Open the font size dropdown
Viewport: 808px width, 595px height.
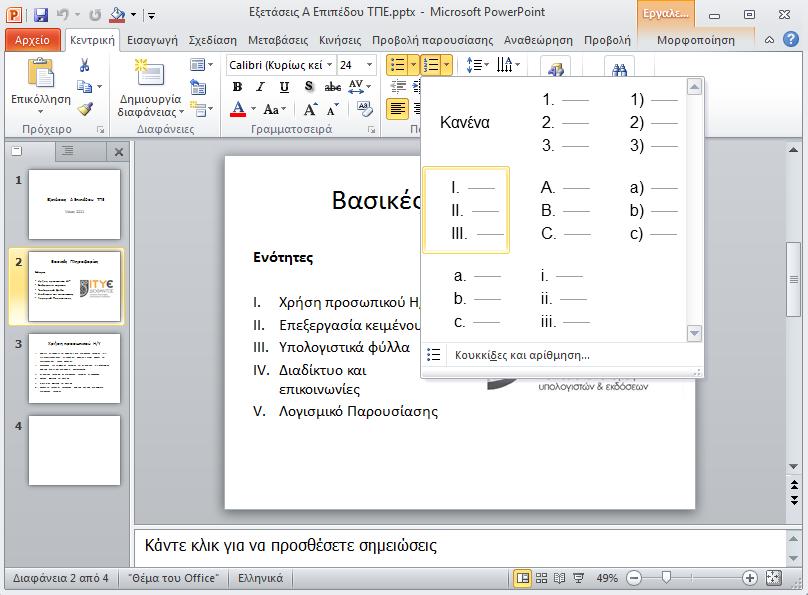pyautogui.click(x=369, y=65)
